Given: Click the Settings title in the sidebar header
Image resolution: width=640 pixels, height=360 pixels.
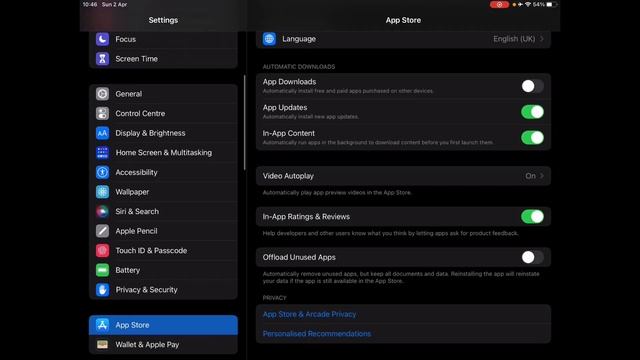Looking at the screenshot, I should 163,20.
